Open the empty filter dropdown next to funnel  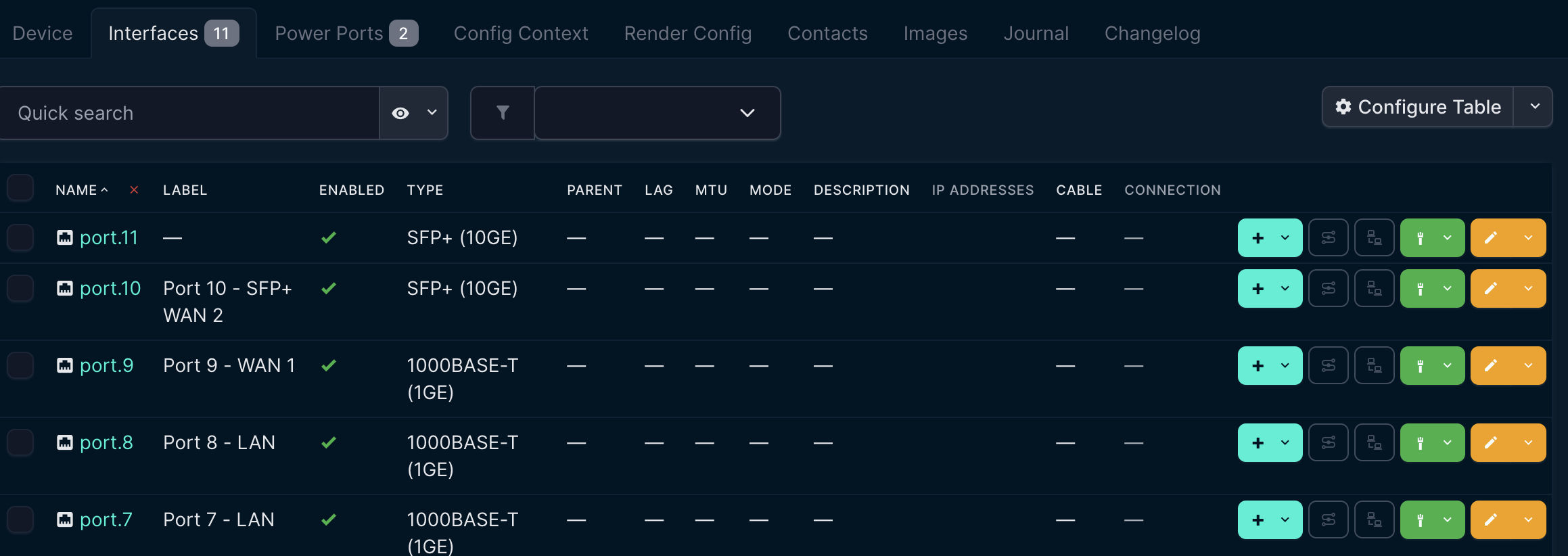click(x=657, y=113)
